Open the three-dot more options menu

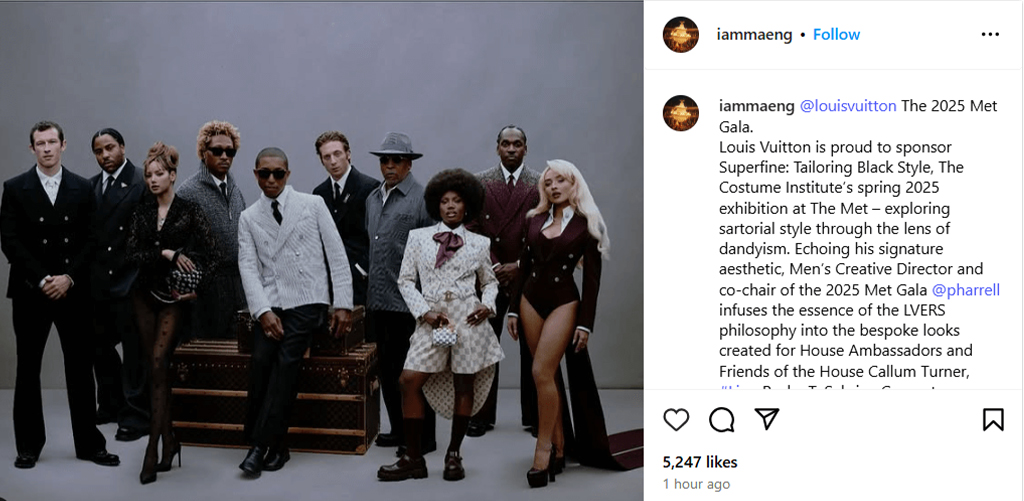[x=990, y=34]
